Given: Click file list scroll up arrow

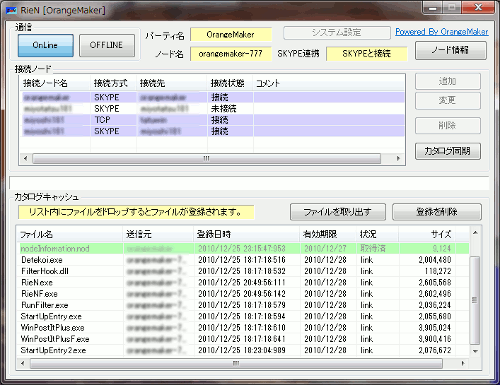Looking at the screenshot, I should pos(475,233).
